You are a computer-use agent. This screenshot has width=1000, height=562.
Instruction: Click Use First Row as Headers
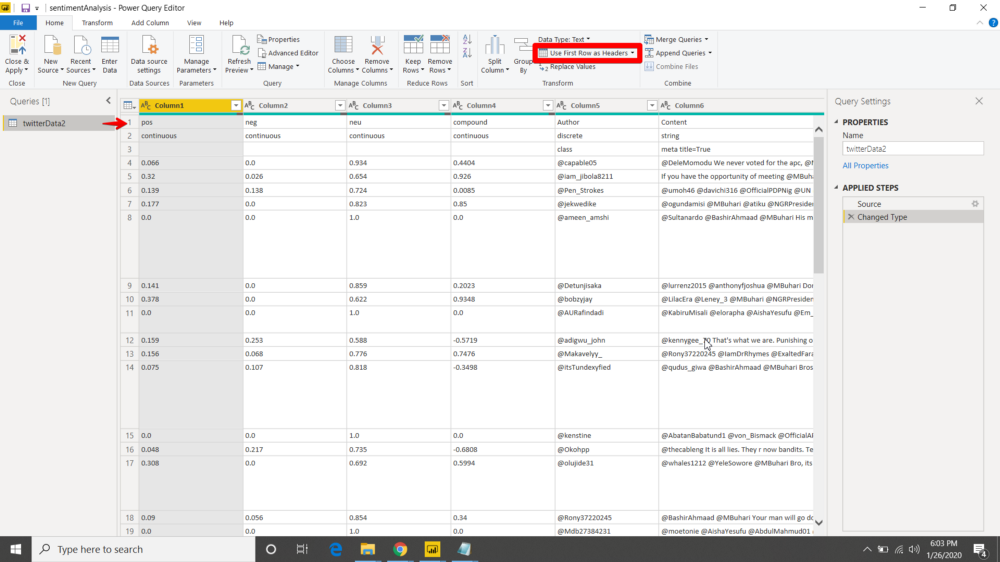(587, 53)
